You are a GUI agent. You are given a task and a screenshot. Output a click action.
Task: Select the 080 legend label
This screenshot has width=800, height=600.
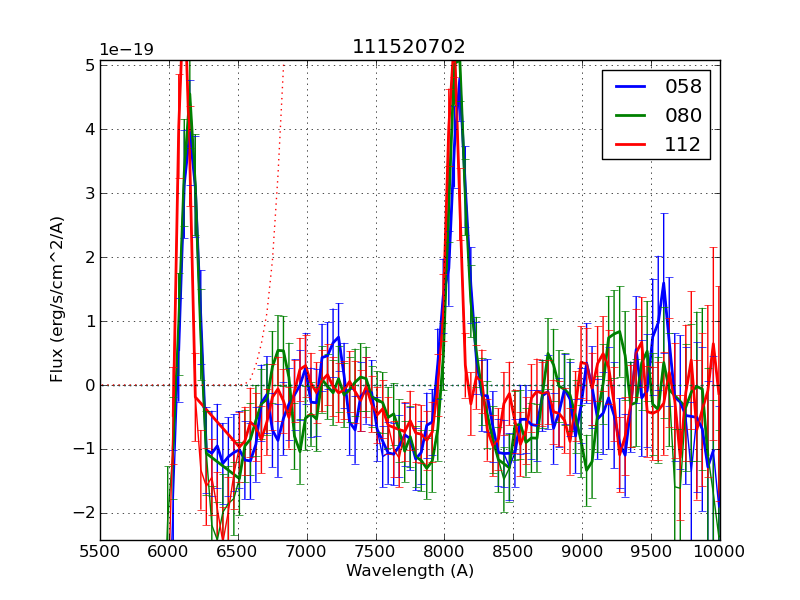pyautogui.click(x=683, y=115)
